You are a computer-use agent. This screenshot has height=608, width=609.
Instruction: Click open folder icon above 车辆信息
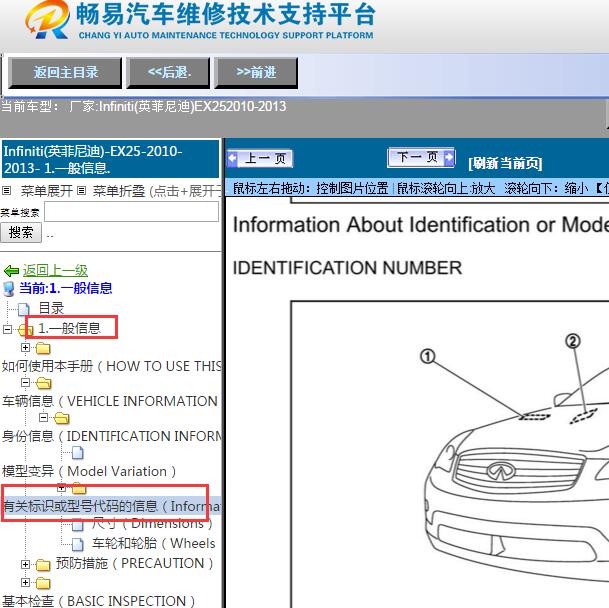(x=44, y=383)
